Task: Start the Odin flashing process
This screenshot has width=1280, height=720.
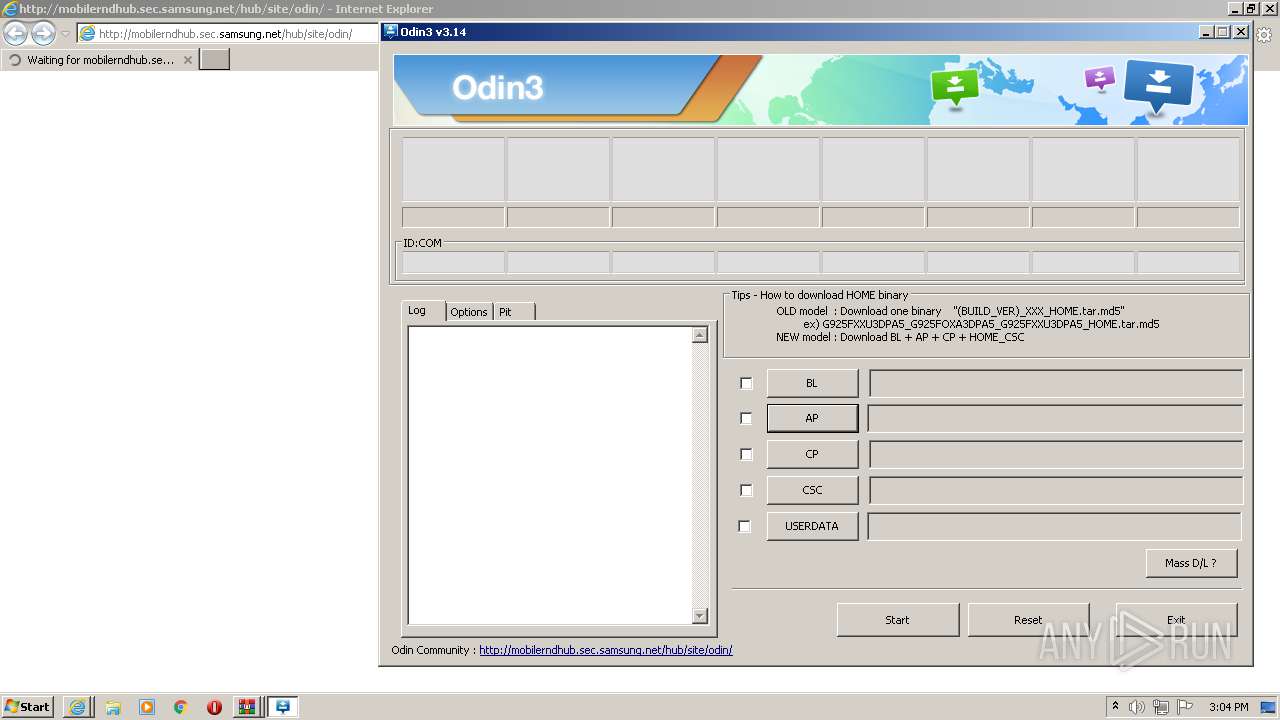Action: 897,620
